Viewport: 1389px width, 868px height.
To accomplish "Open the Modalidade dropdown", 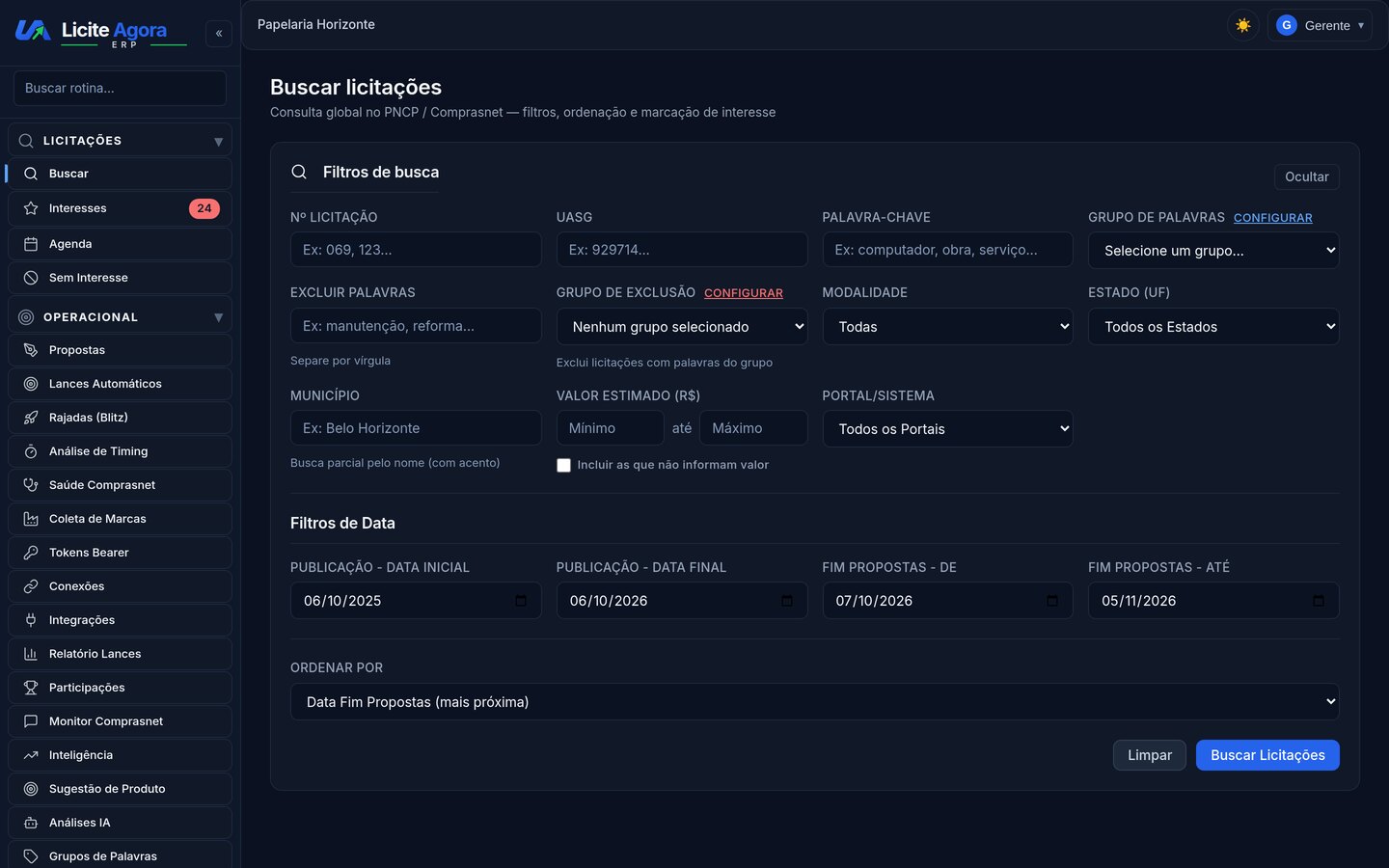I will 947,327.
